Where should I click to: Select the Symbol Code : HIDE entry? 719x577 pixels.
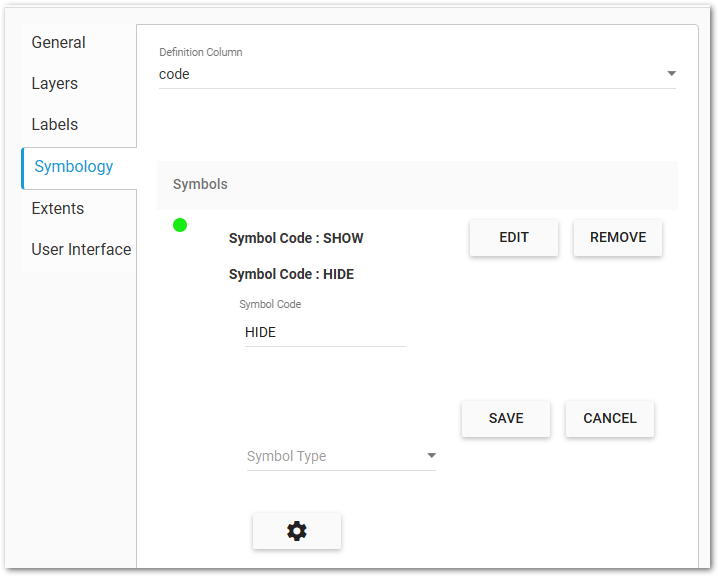(291, 274)
